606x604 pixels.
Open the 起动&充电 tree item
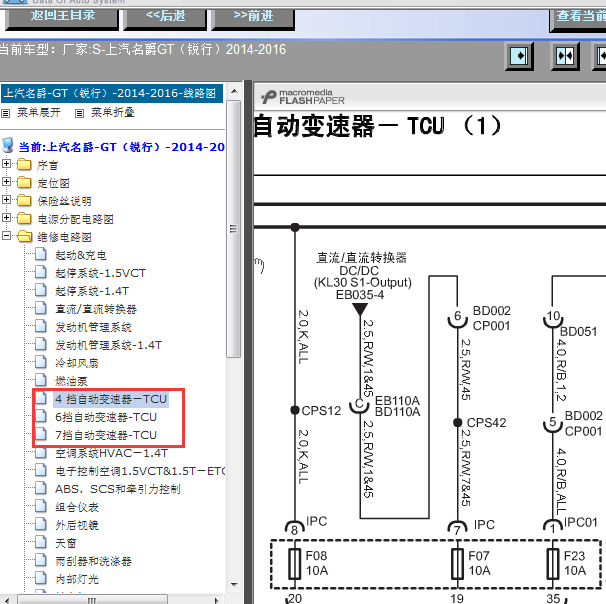80,255
